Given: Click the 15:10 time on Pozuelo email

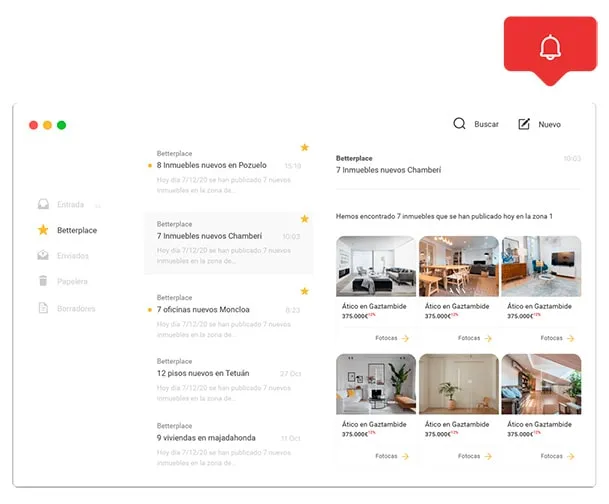Looking at the screenshot, I should (x=292, y=166).
